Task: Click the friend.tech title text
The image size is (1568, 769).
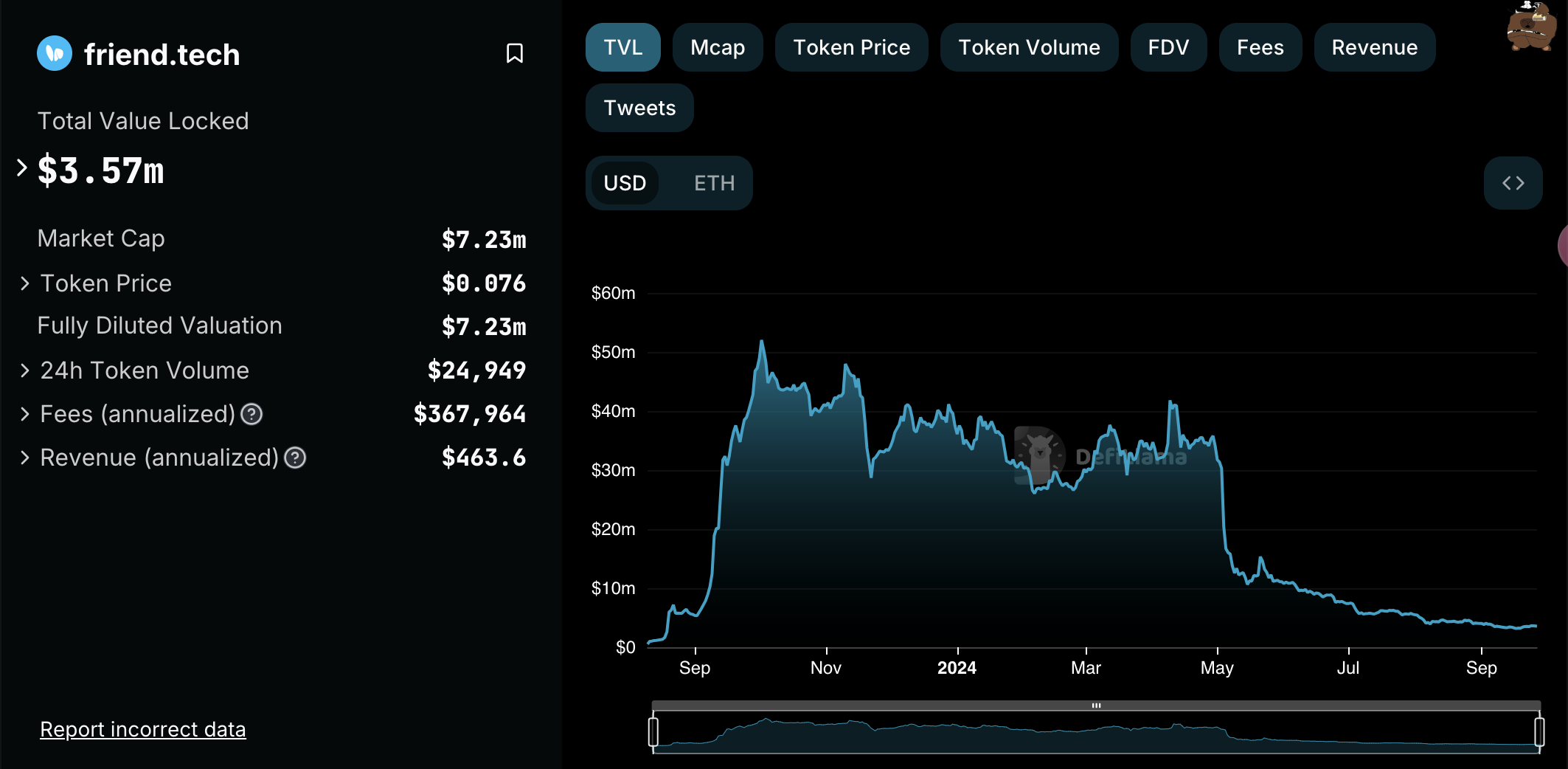Action: pos(162,55)
